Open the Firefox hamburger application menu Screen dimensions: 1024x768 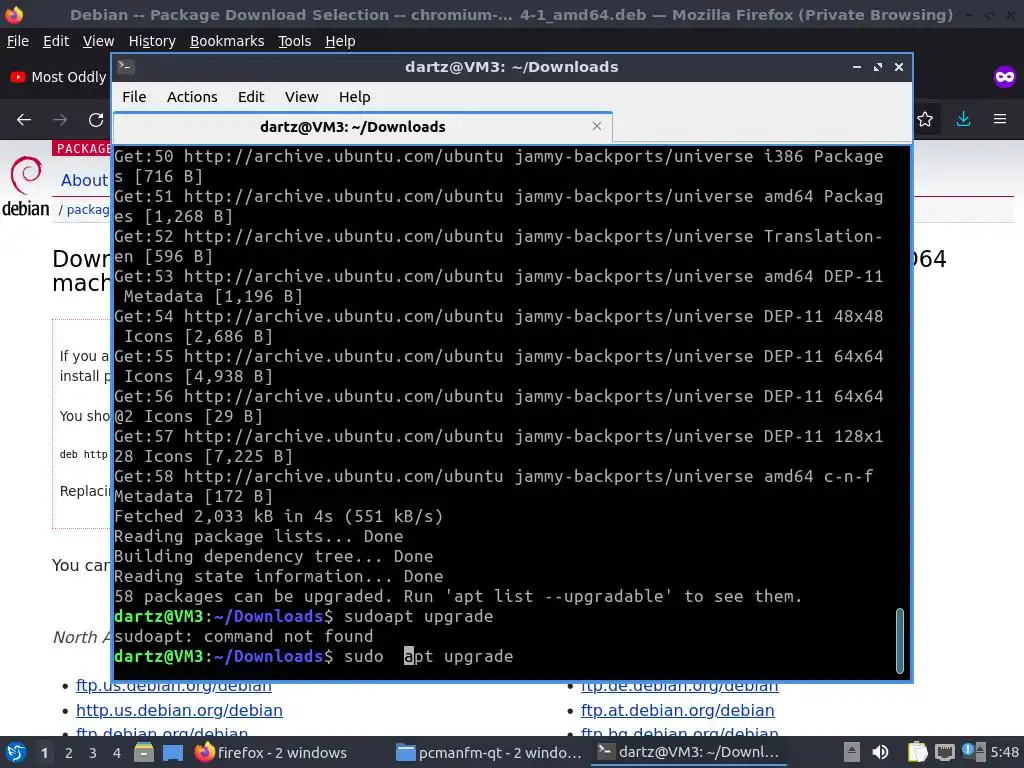[1000, 119]
